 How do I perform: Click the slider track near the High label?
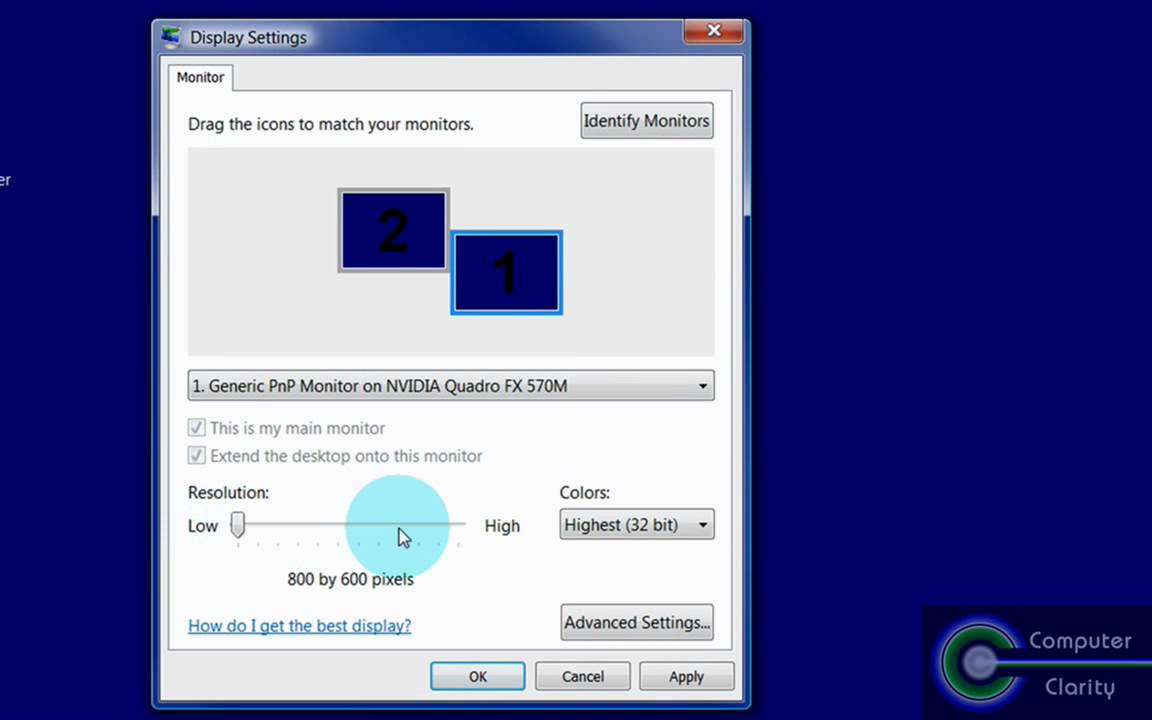(460, 524)
